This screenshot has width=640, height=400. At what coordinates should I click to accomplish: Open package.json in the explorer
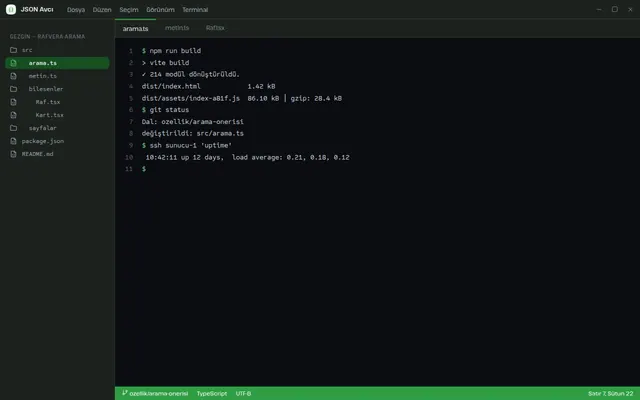[x=57, y=141]
